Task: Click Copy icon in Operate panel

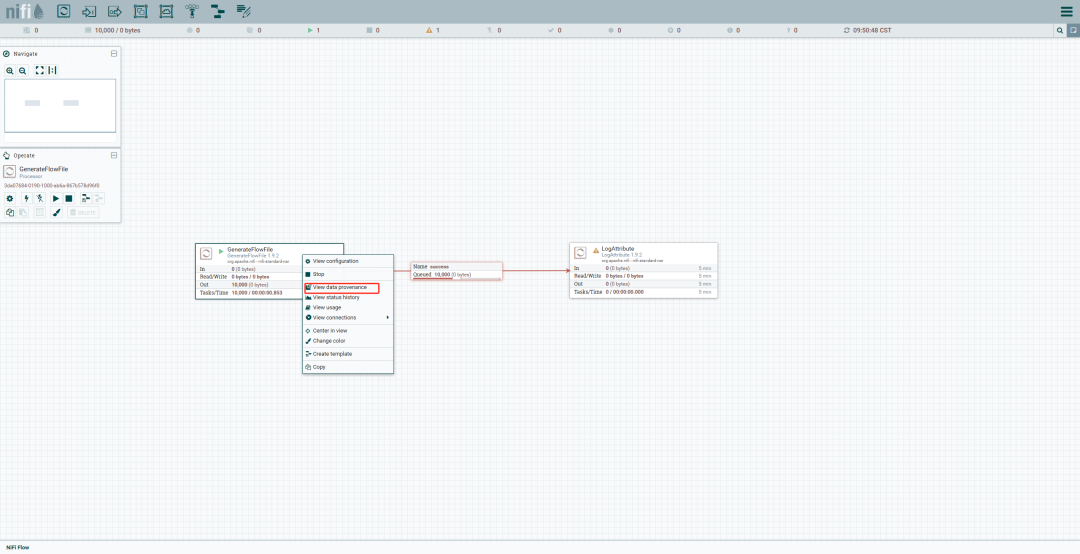Action: click(10, 212)
